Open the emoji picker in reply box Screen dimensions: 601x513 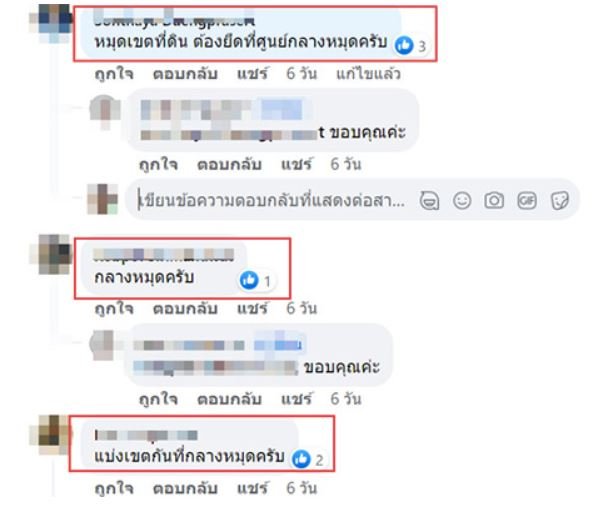pos(462,201)
